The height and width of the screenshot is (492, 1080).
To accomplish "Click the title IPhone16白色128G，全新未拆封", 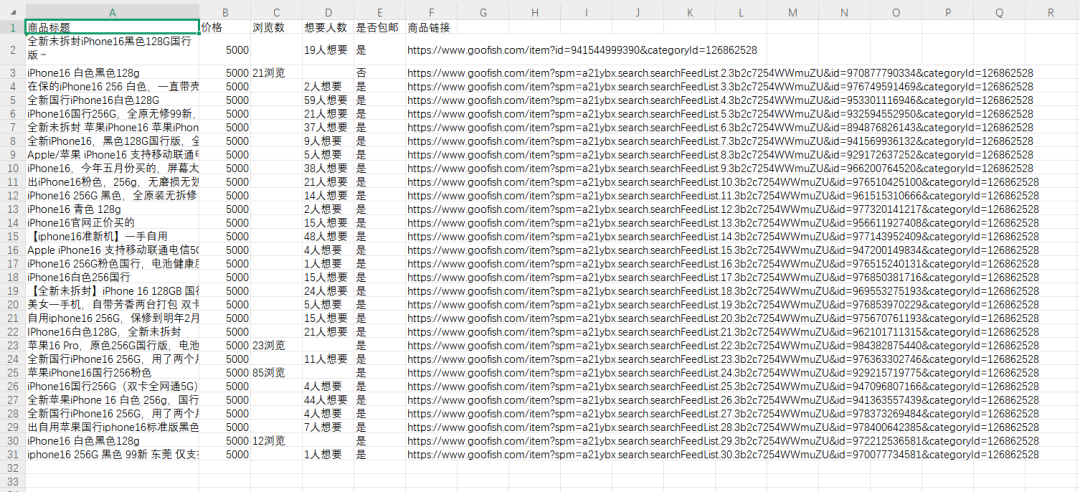I will [x=112, y=331].
